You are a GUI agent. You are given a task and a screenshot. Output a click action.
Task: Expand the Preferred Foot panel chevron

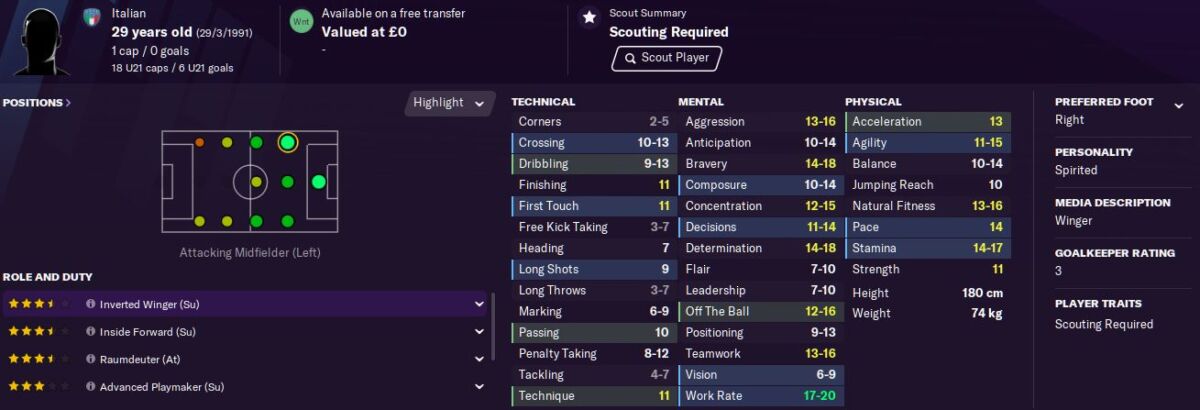[1178, 102]
